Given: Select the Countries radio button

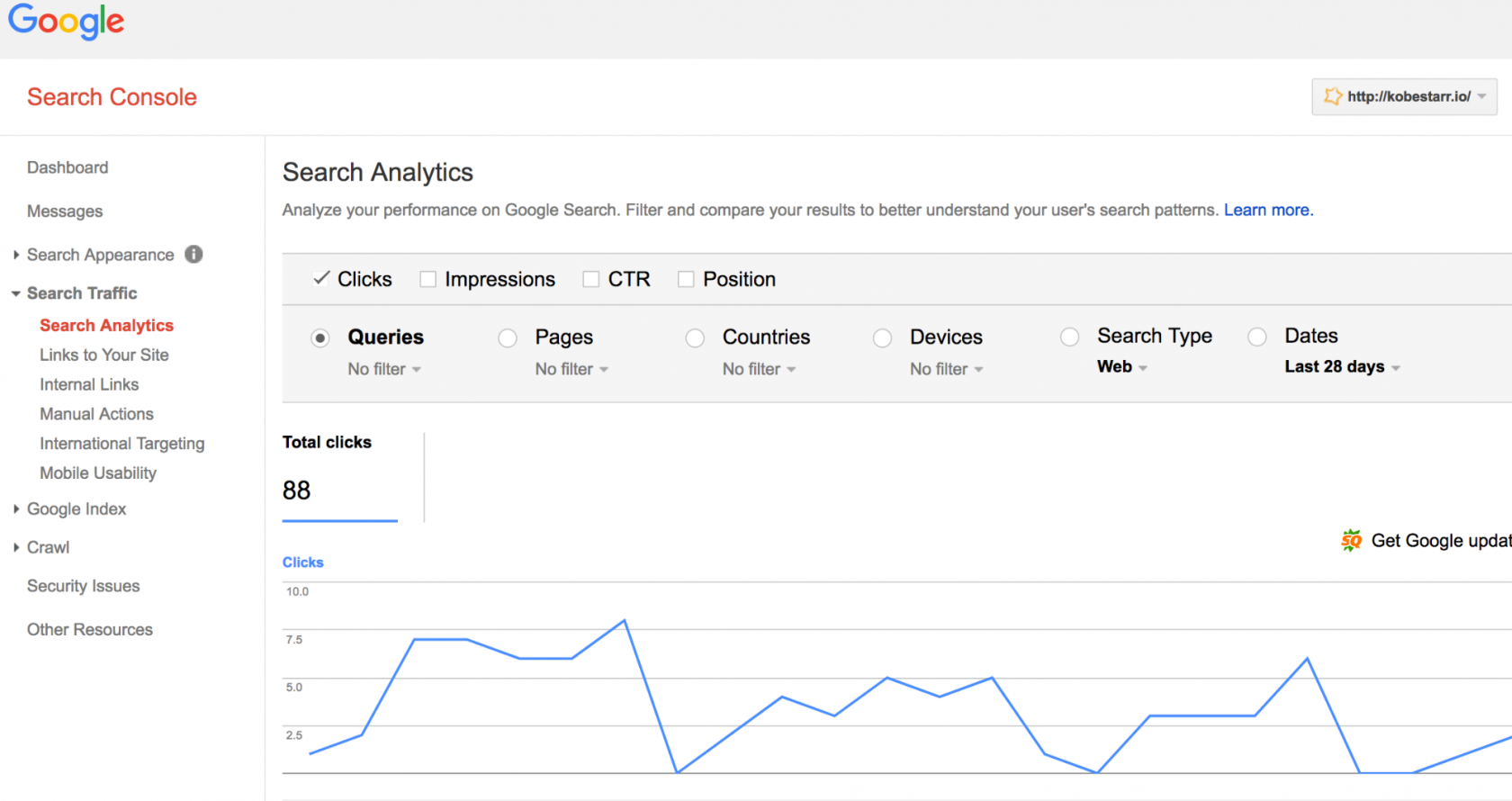Looking at the screenshot, I should pyautogui.click(x=695, y=337).
